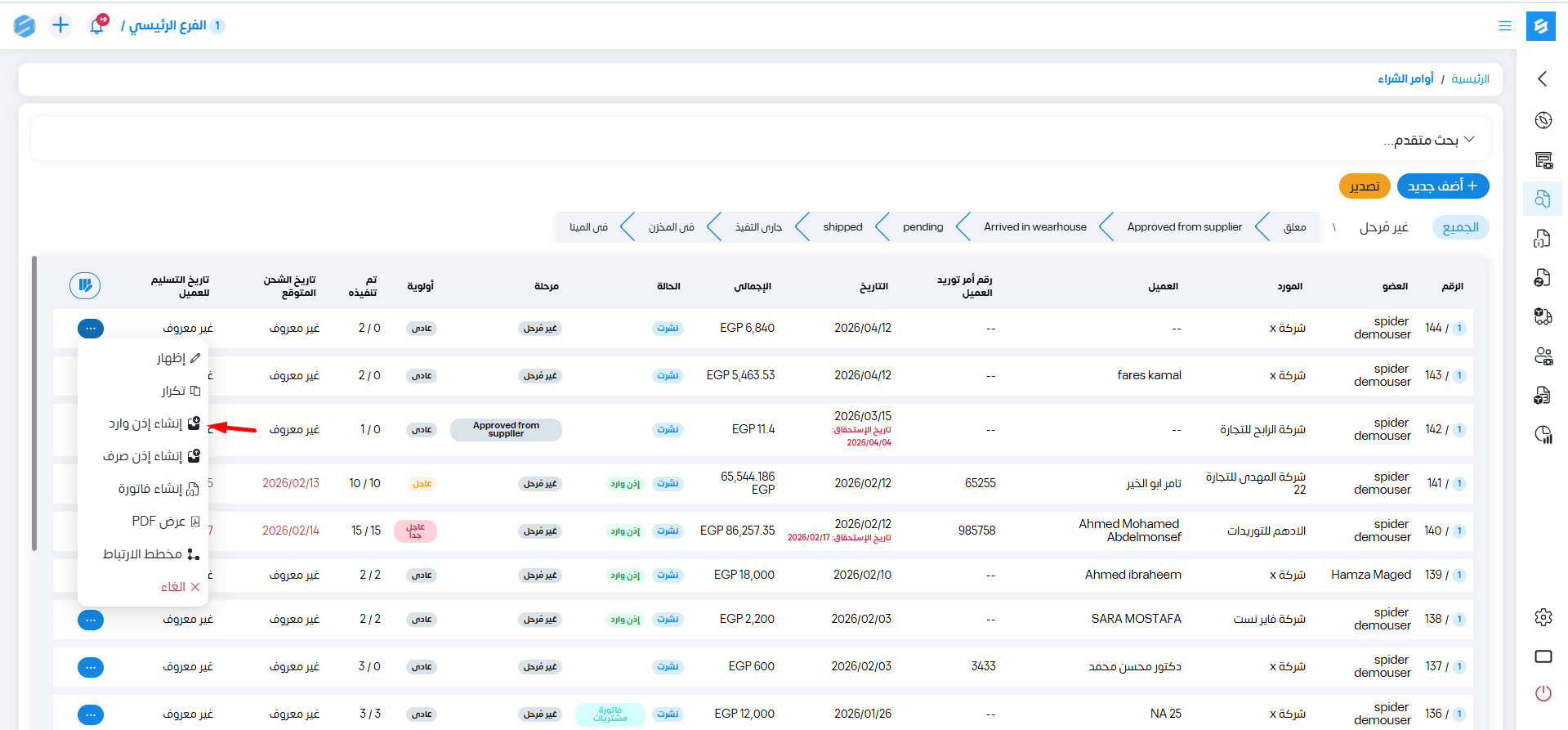Click the orange تصدير export button
The width and height of the screenshot is (1568, 730).
[x=1364, y=186]
